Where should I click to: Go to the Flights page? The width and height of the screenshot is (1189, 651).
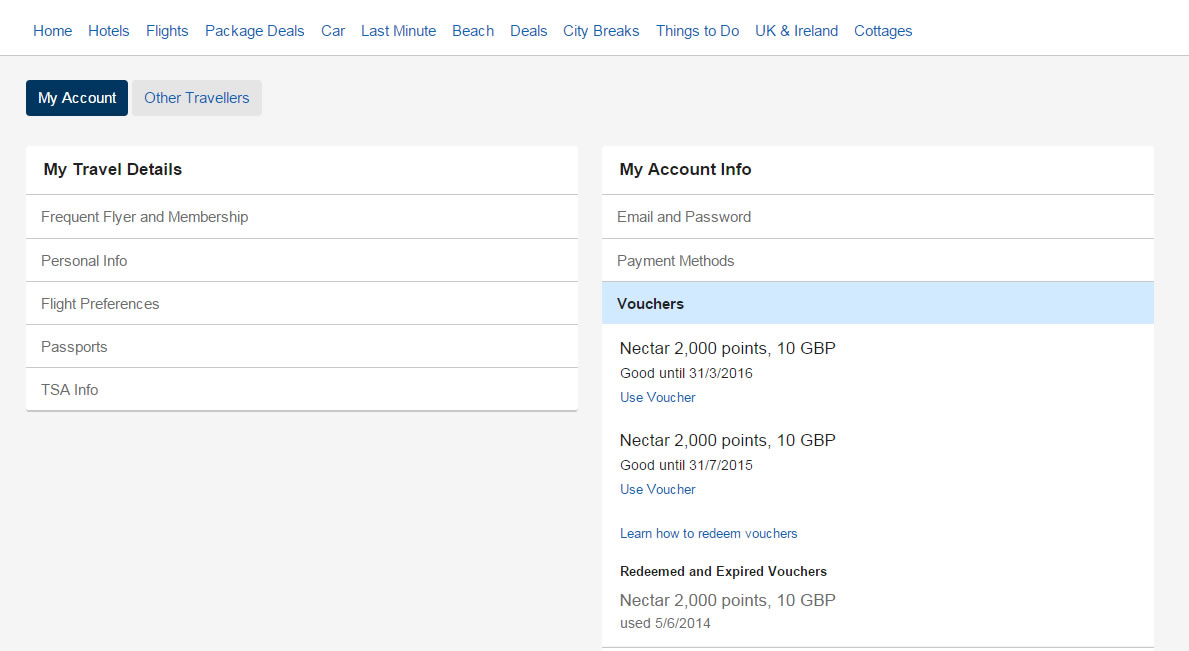(167, 31)
